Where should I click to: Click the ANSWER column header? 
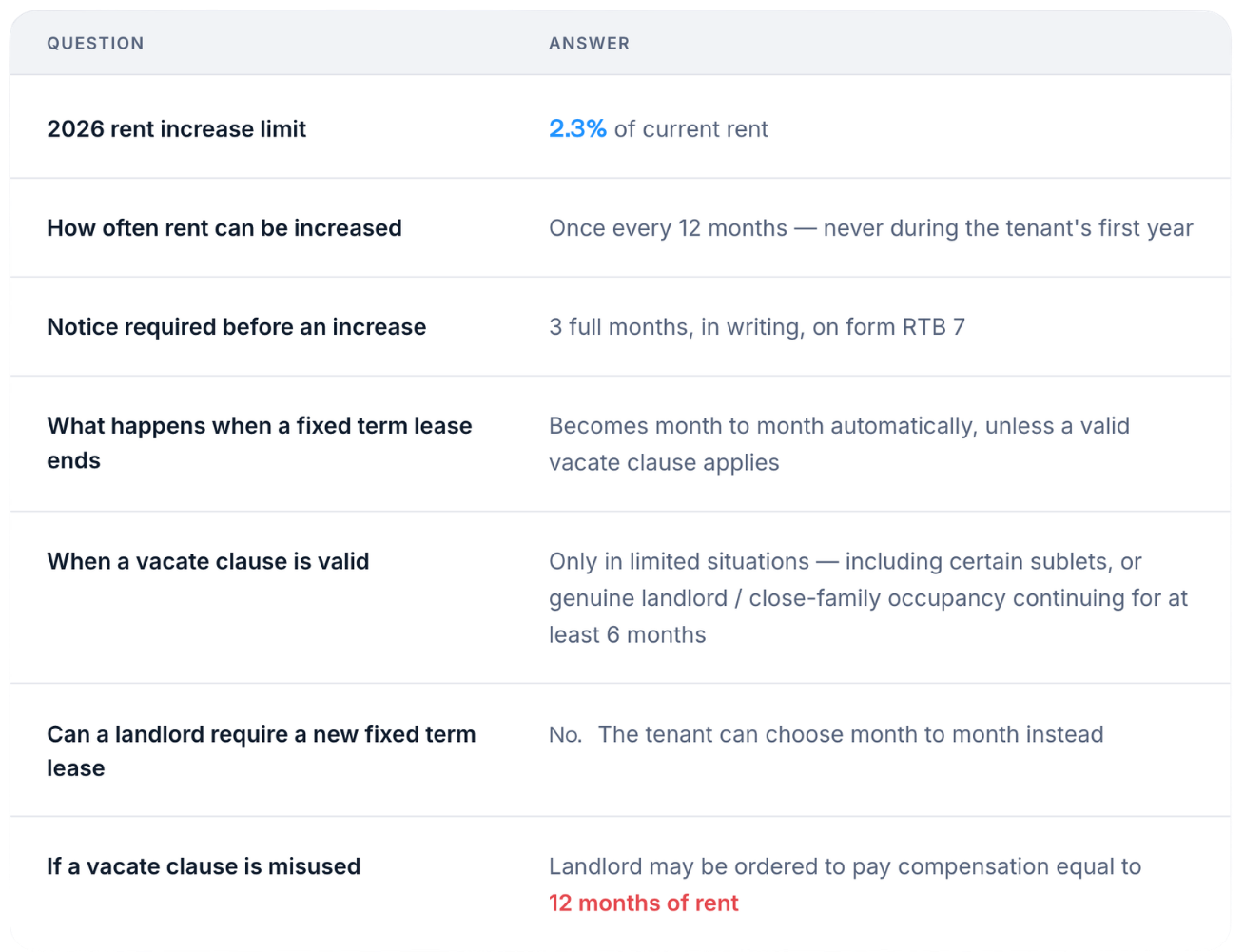[x=589, y=43]
